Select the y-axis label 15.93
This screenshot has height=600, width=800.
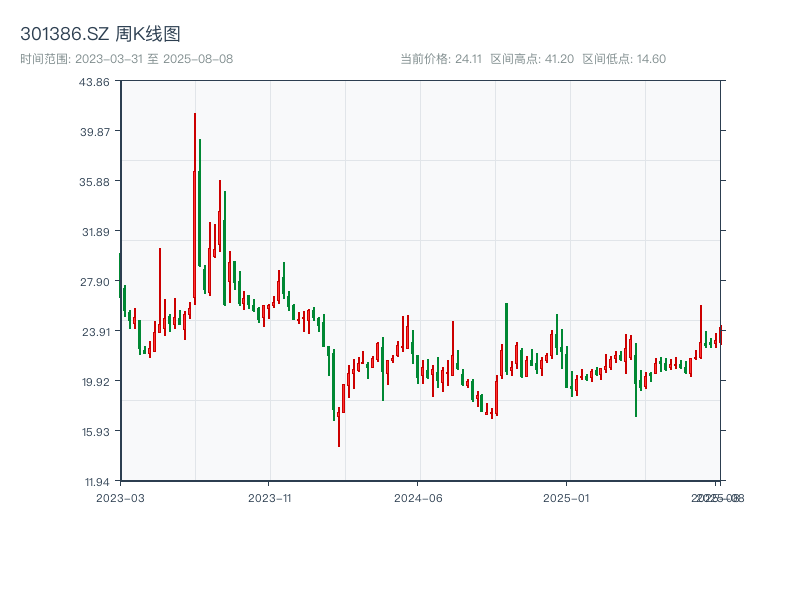[96, 432]
